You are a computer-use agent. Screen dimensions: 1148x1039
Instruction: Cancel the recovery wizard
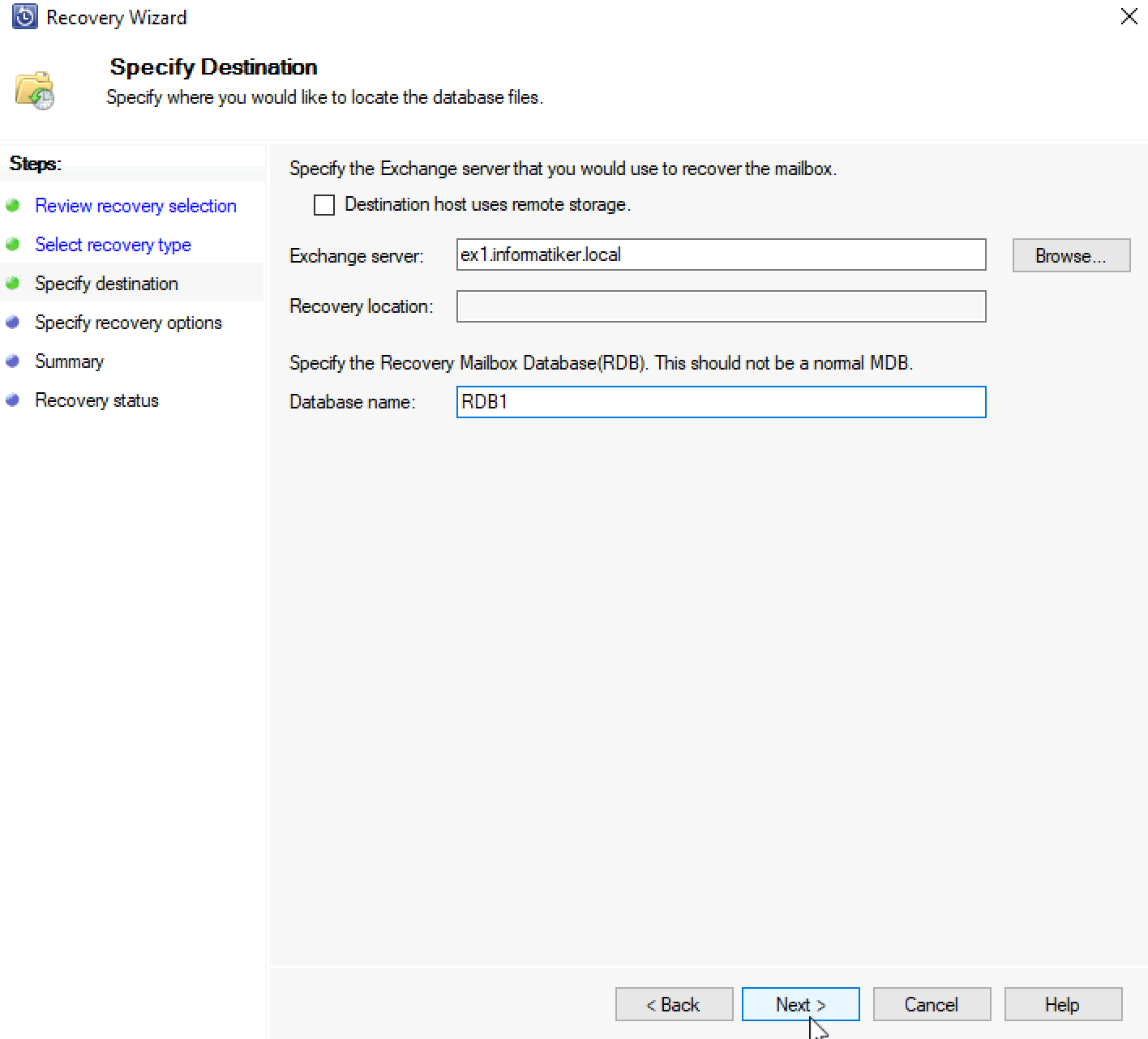(x=932, y=1004)
